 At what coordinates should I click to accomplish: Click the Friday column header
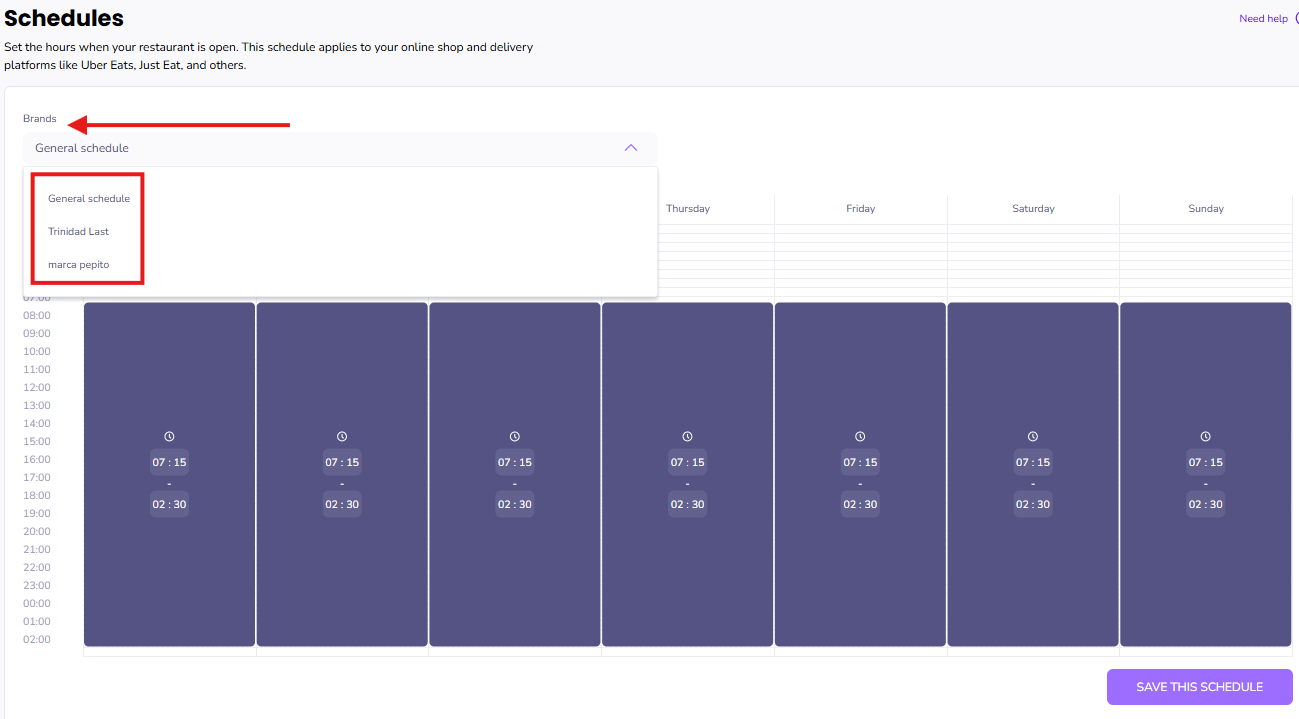point(860,208)
